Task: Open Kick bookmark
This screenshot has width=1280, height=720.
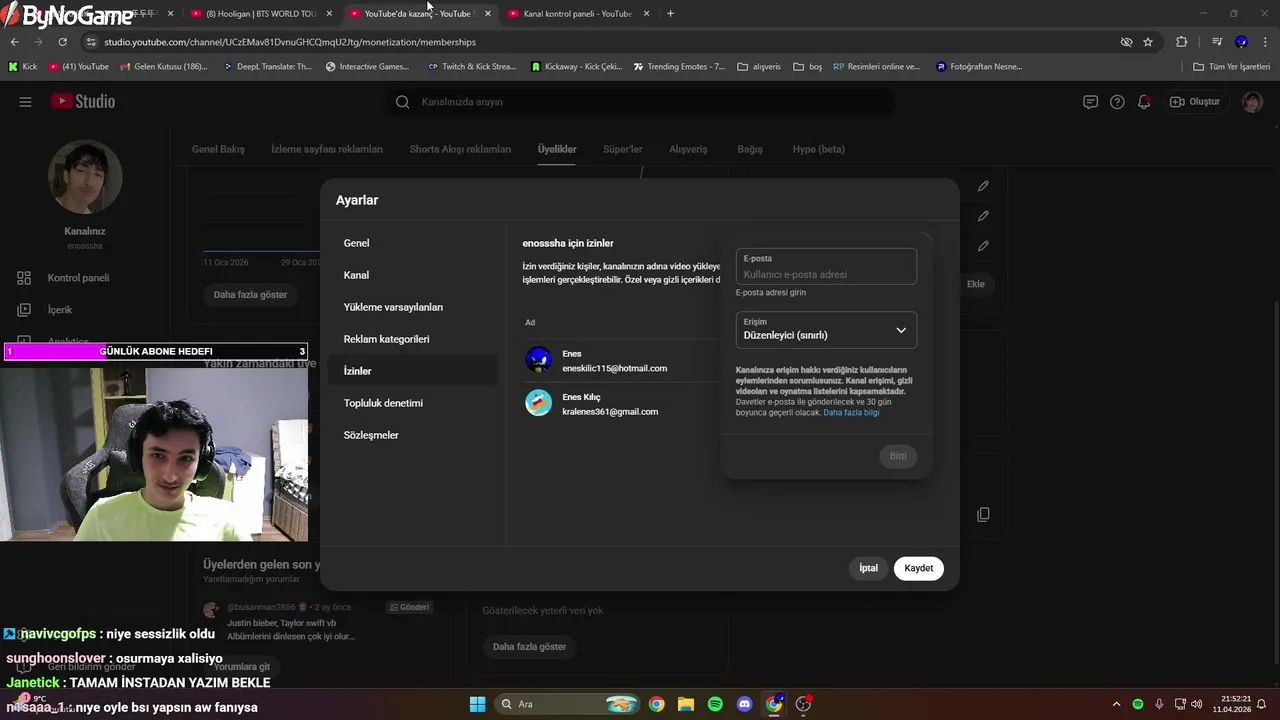Action: point(22,67)
